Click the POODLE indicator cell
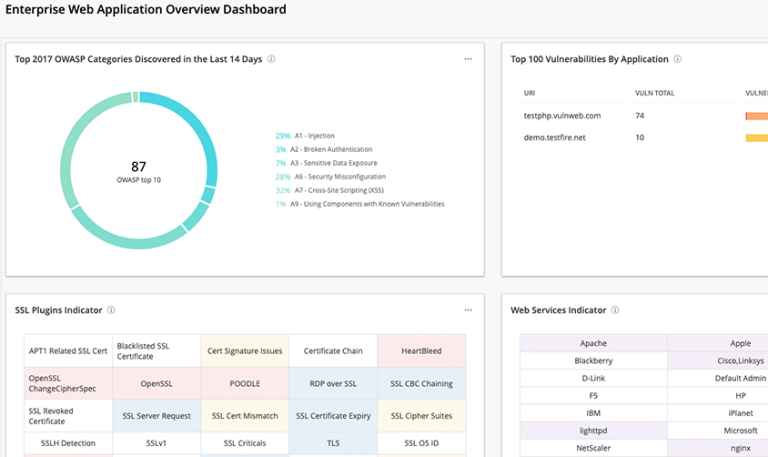Screen dimensions: 768x457 [x=245, y=383]
